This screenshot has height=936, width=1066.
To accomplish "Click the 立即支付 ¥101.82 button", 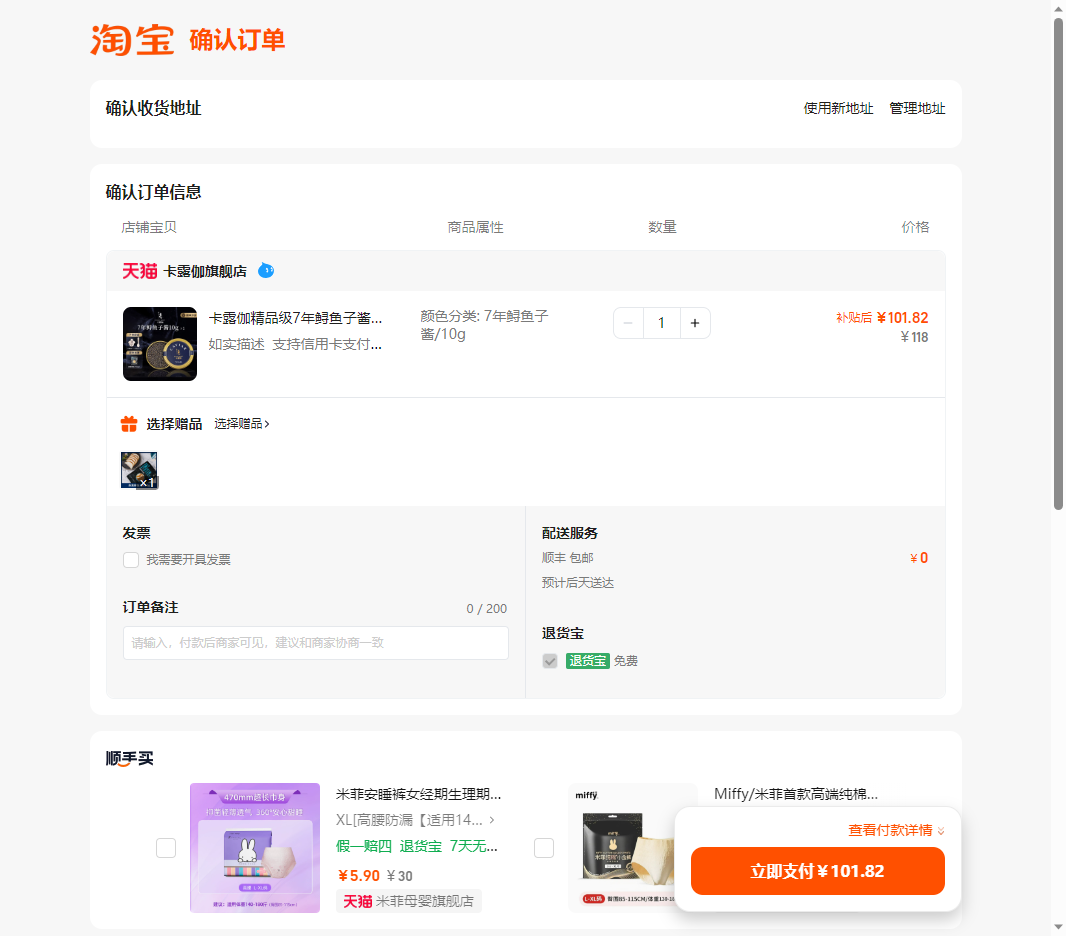I will click(818, 871).
